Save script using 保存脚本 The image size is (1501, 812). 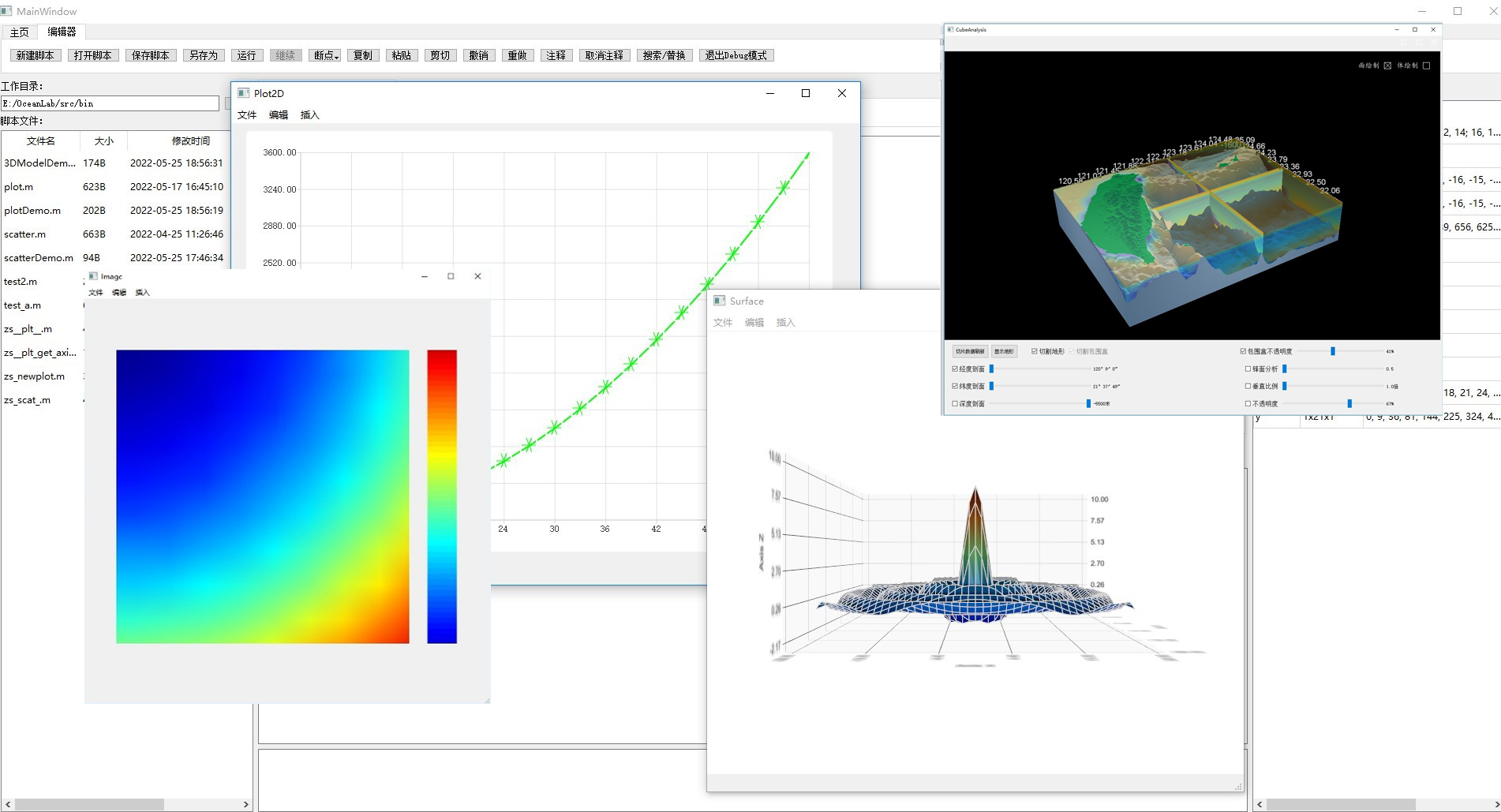(151, 55)
